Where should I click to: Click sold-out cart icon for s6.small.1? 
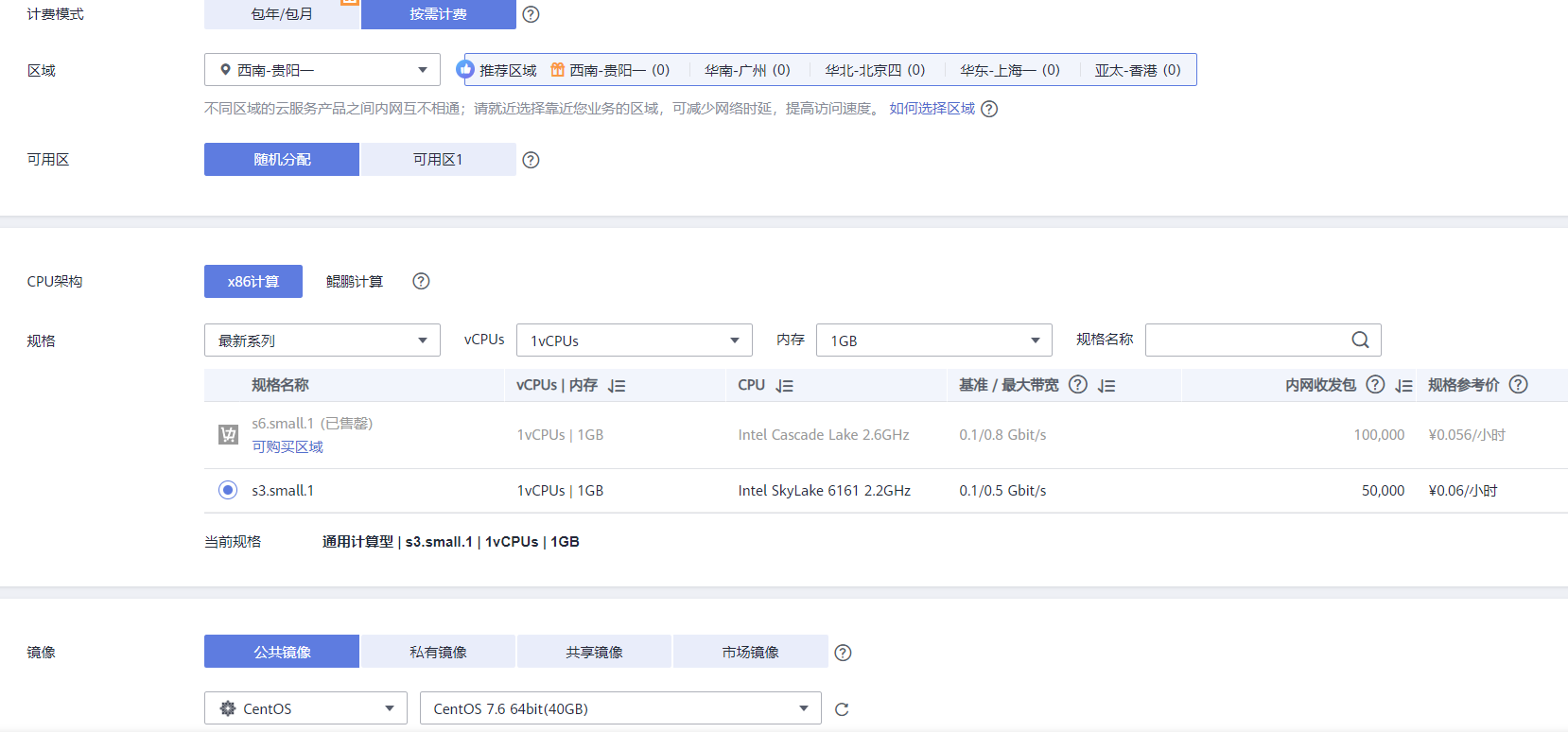point(228,435)
